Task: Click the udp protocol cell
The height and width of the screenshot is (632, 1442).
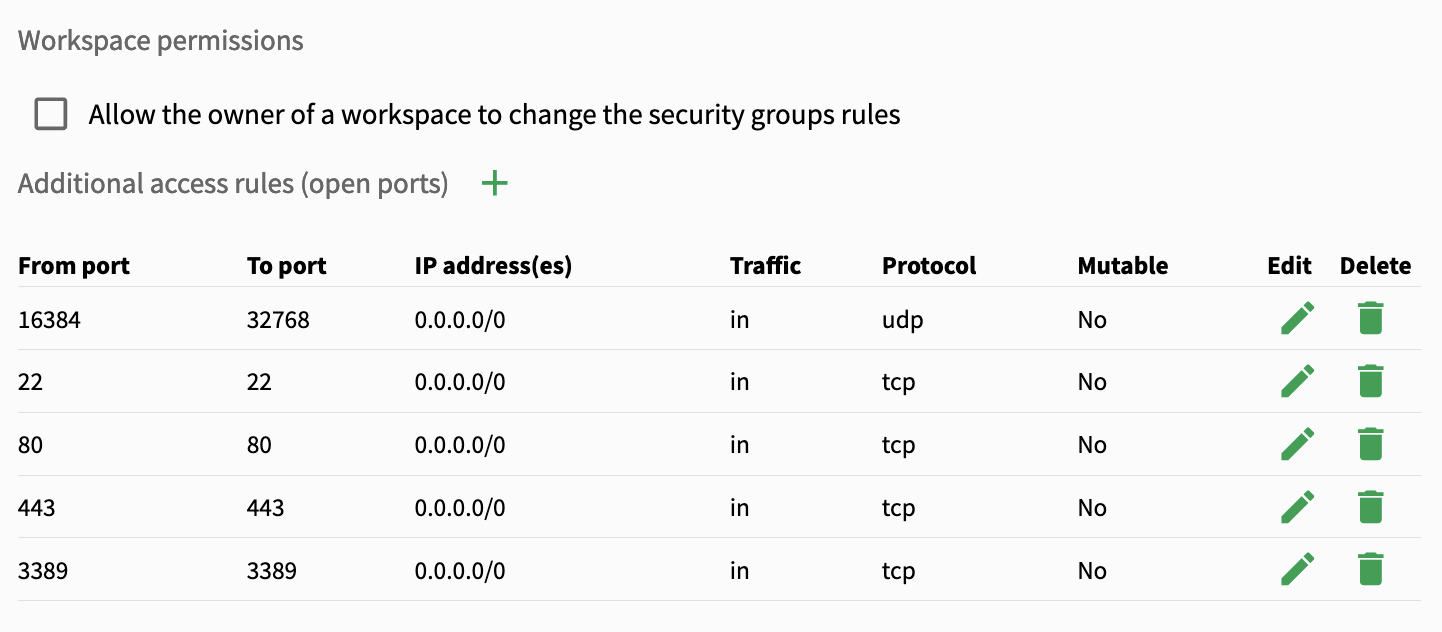Action: [902, 321]
